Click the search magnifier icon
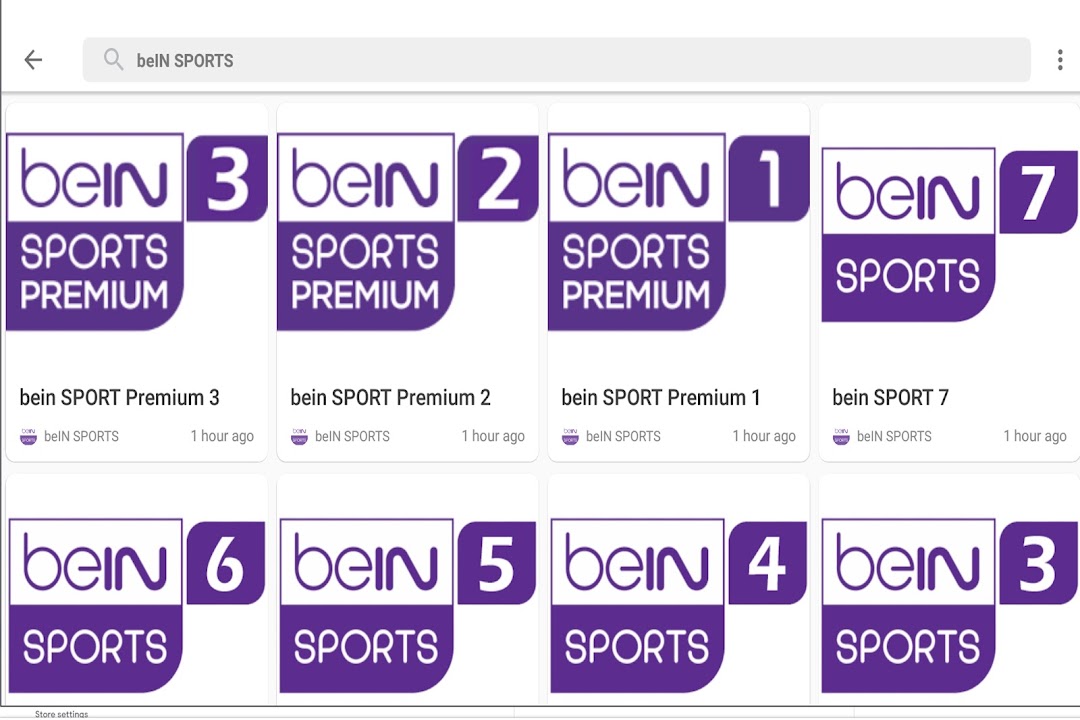Image resolution: width=1080 pixels, height=720 pixels. point(113,60)
